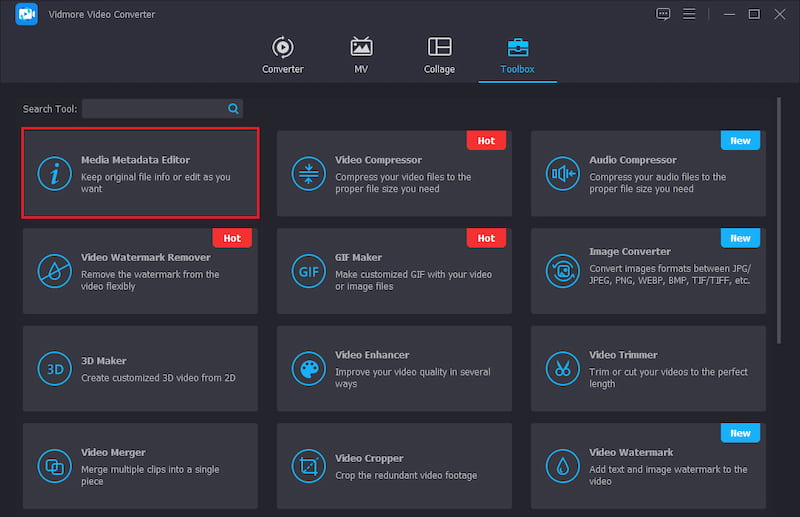Click the Image Converter icon
Screen dimensions: 800x517
coord(562,270)
